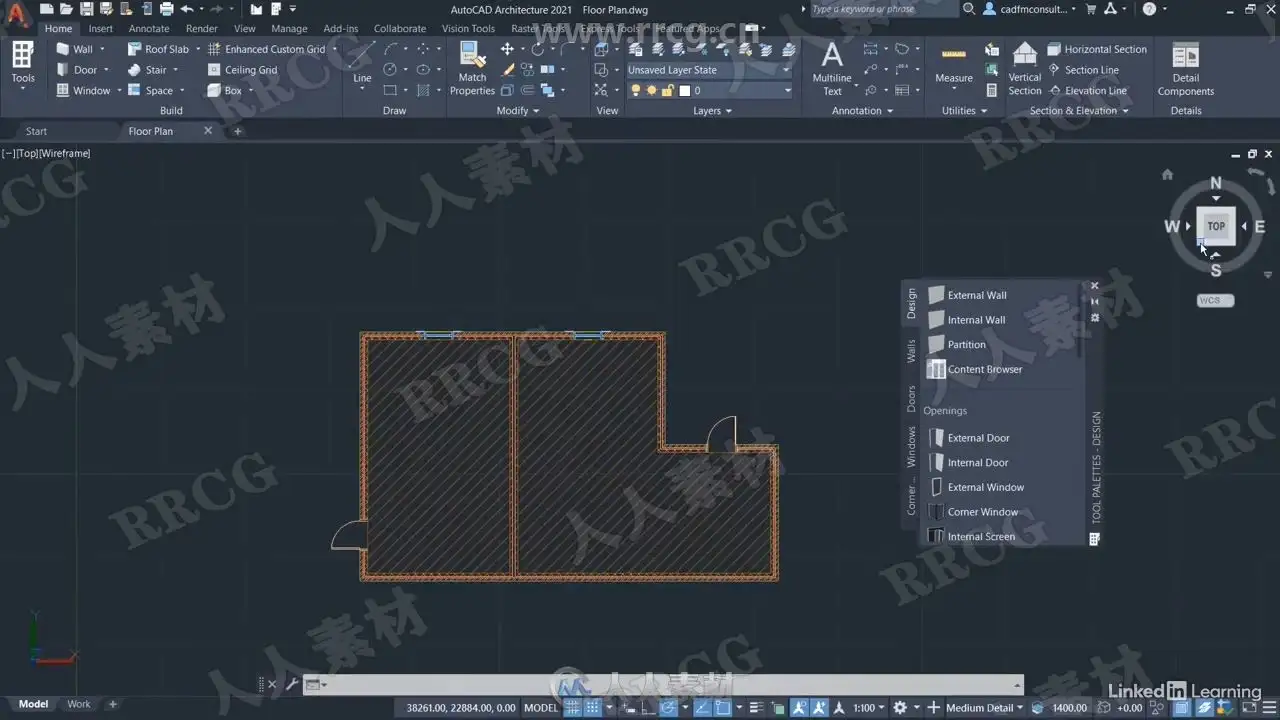The width and height of the screenshot is (1280, 720).
Task: Choose the Rectangle tool in Draw panel
Action: 390,90
